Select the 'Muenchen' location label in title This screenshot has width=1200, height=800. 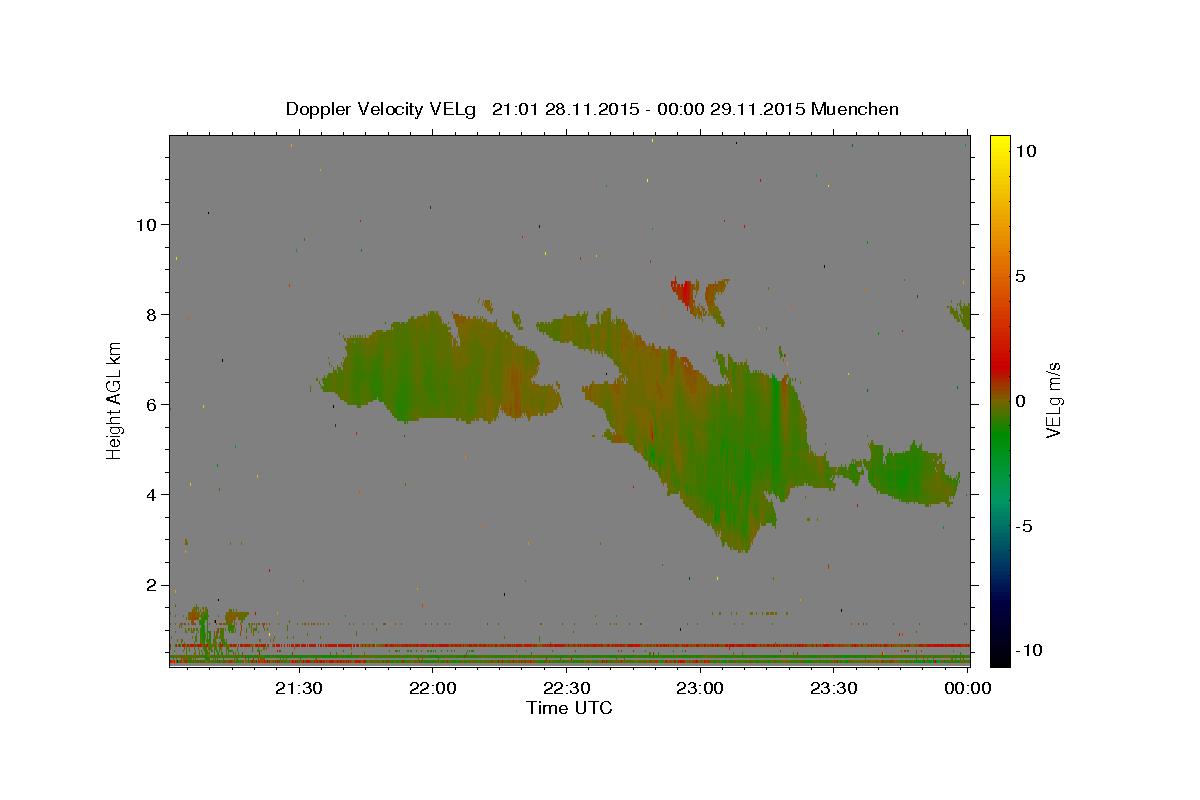coord(855,109)
